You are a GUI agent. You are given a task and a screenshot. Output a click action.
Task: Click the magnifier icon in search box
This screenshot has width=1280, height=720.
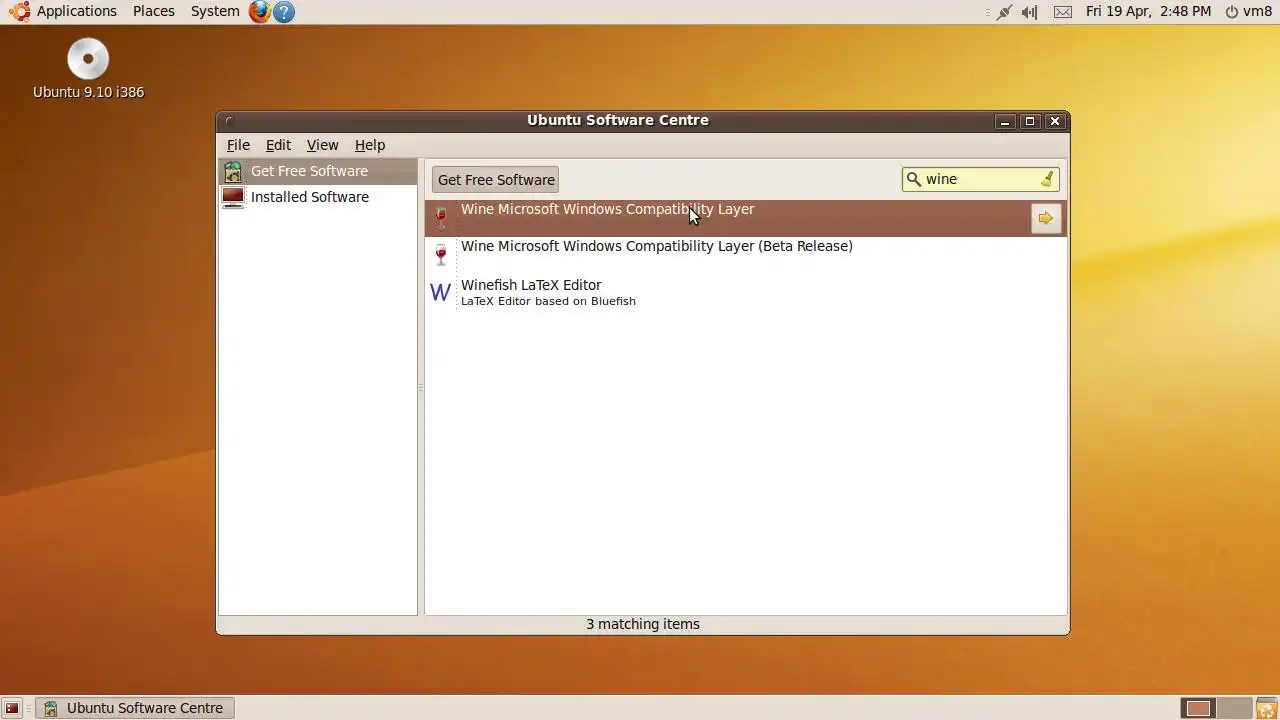(913, 179)
